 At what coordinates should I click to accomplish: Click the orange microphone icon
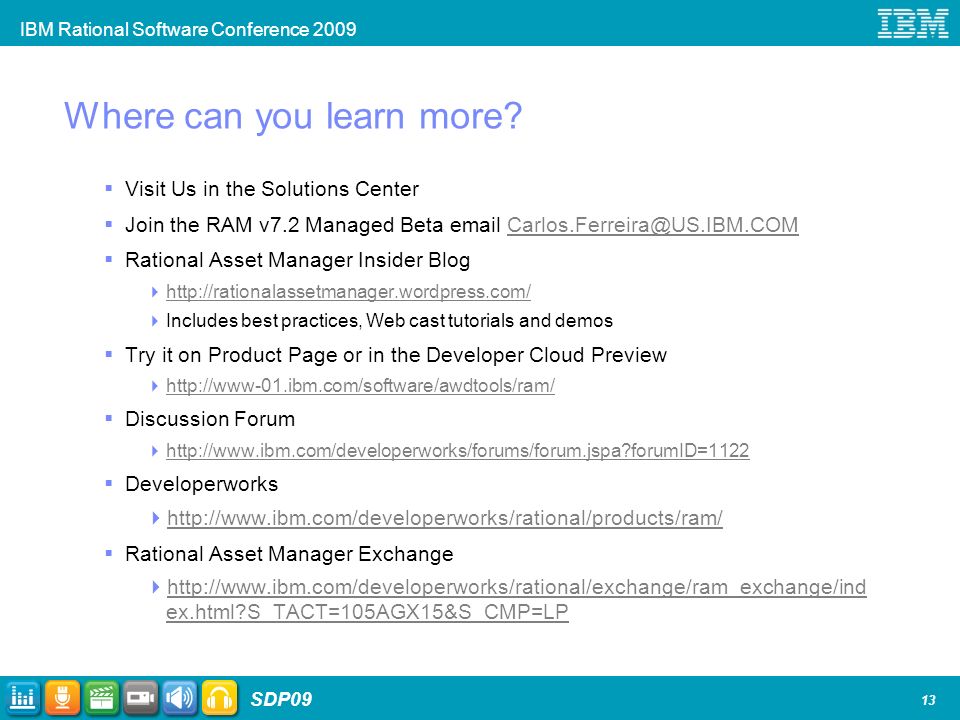coord(62,697)
